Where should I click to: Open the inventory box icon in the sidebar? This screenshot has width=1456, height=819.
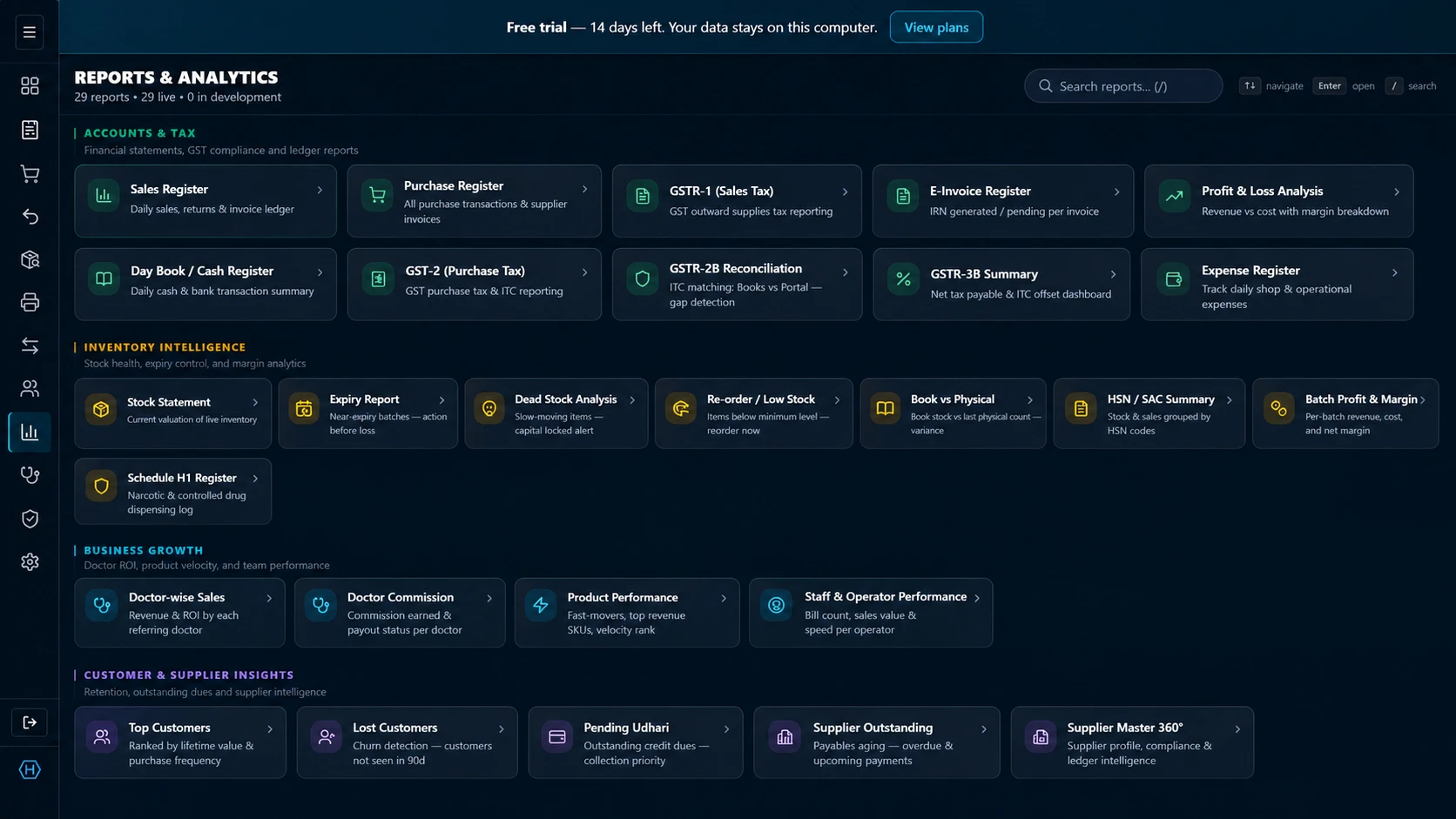pyautogui.click(x=30, y=259)
